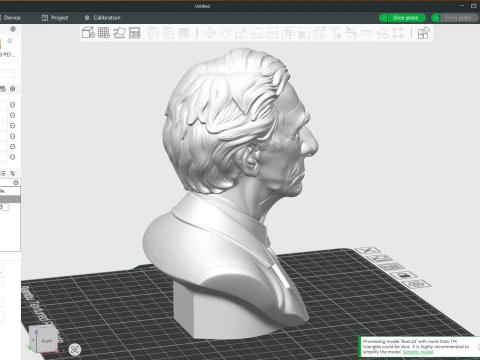This screenshot has height=360, width=480.
Task: Click the round view icon beside the cube
Action: [75, 349]
